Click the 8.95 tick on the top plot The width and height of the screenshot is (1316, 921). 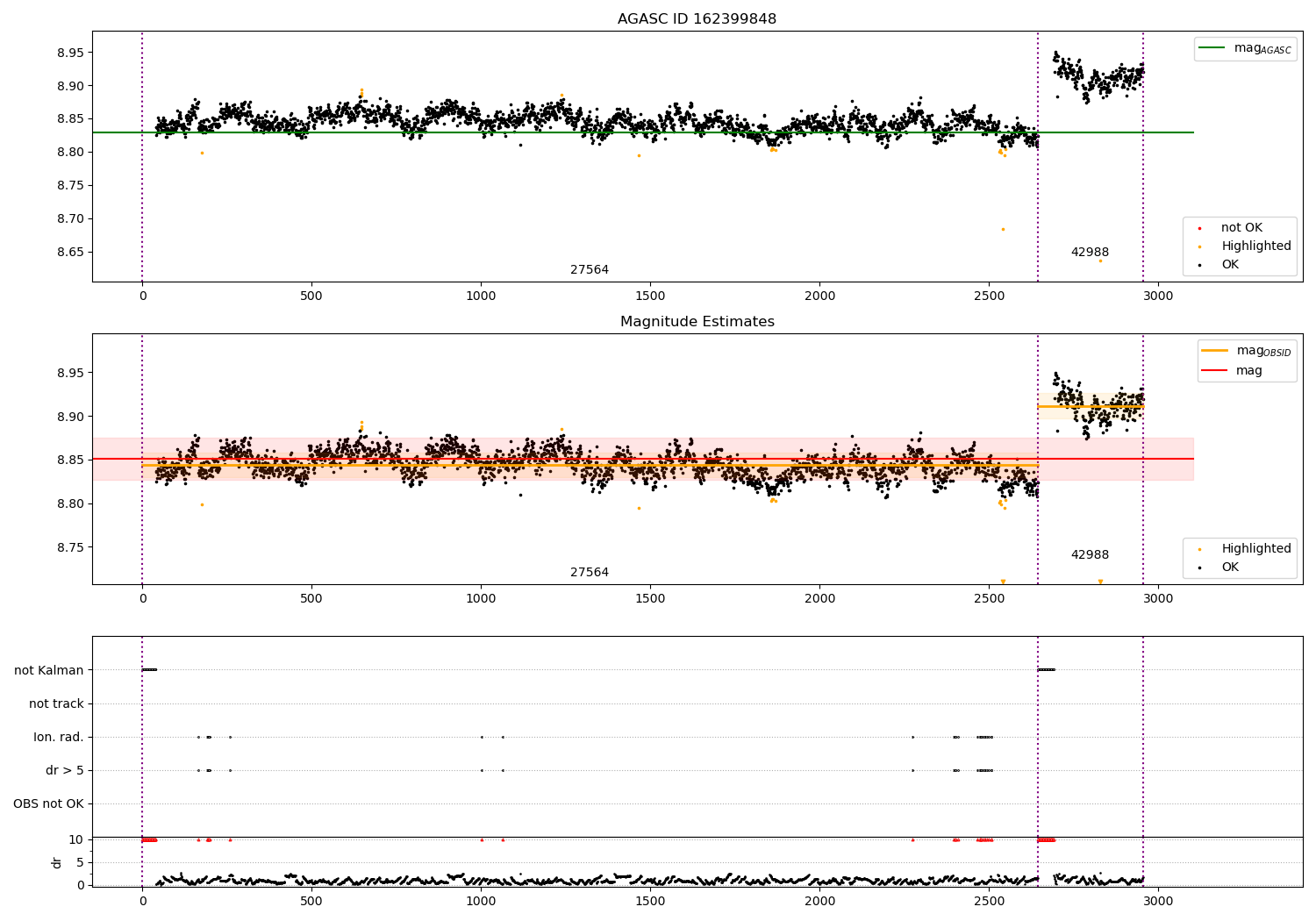pyautogui.click(x=69, y=53)
